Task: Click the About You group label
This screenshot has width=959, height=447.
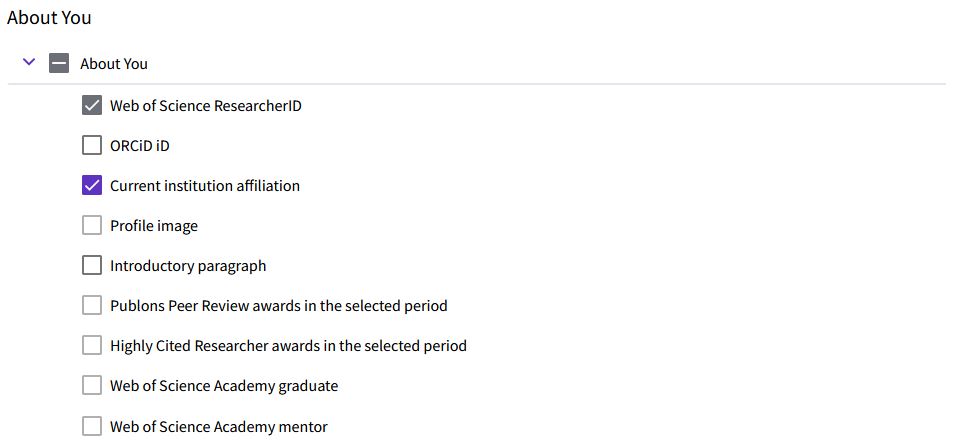Action: pyautogui.click(x=114, y=64)
